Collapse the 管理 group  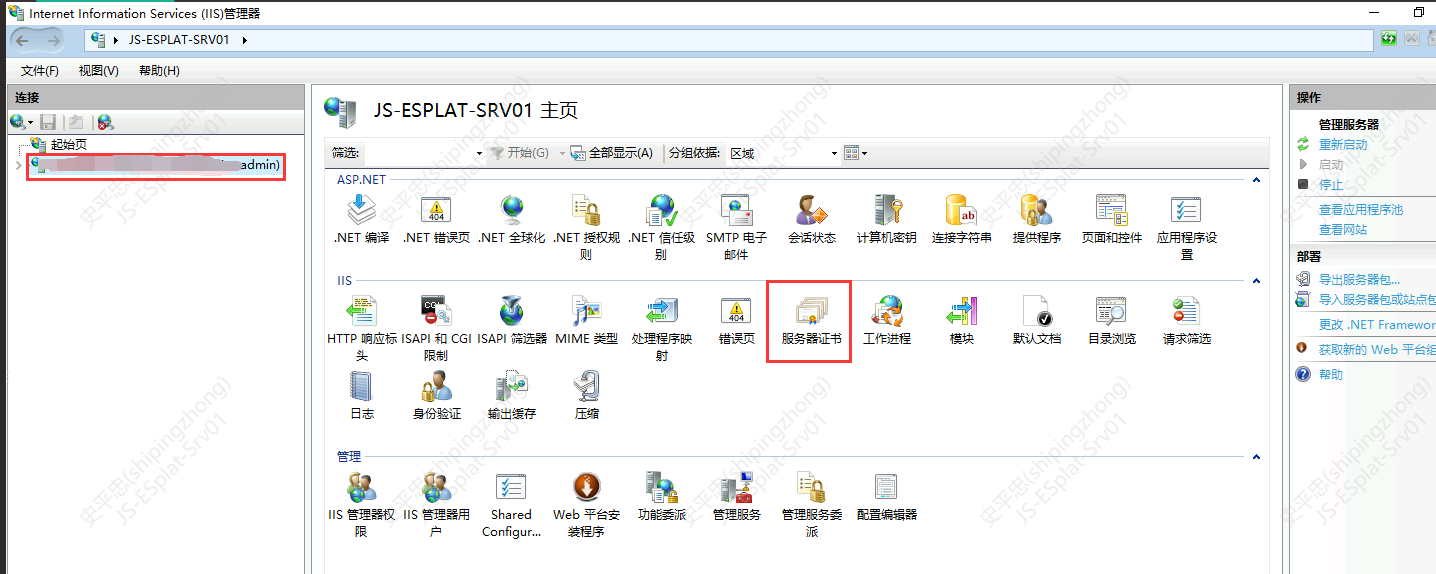coord(1256,457)
